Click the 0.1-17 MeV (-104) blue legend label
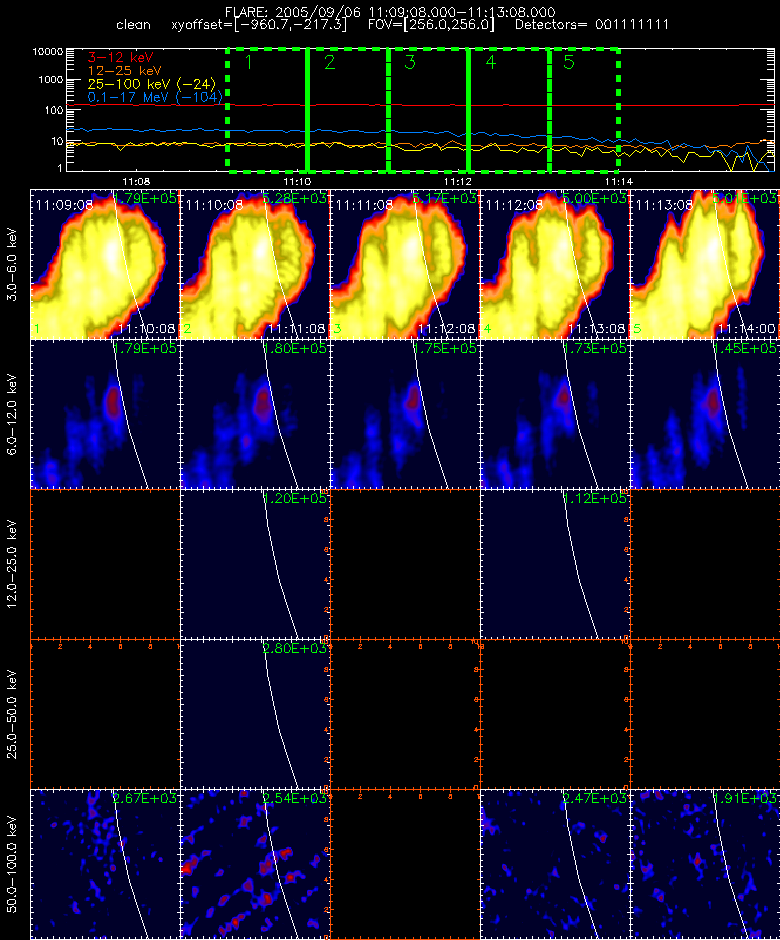This screenshot has width=780, height=940. [155, 97]
